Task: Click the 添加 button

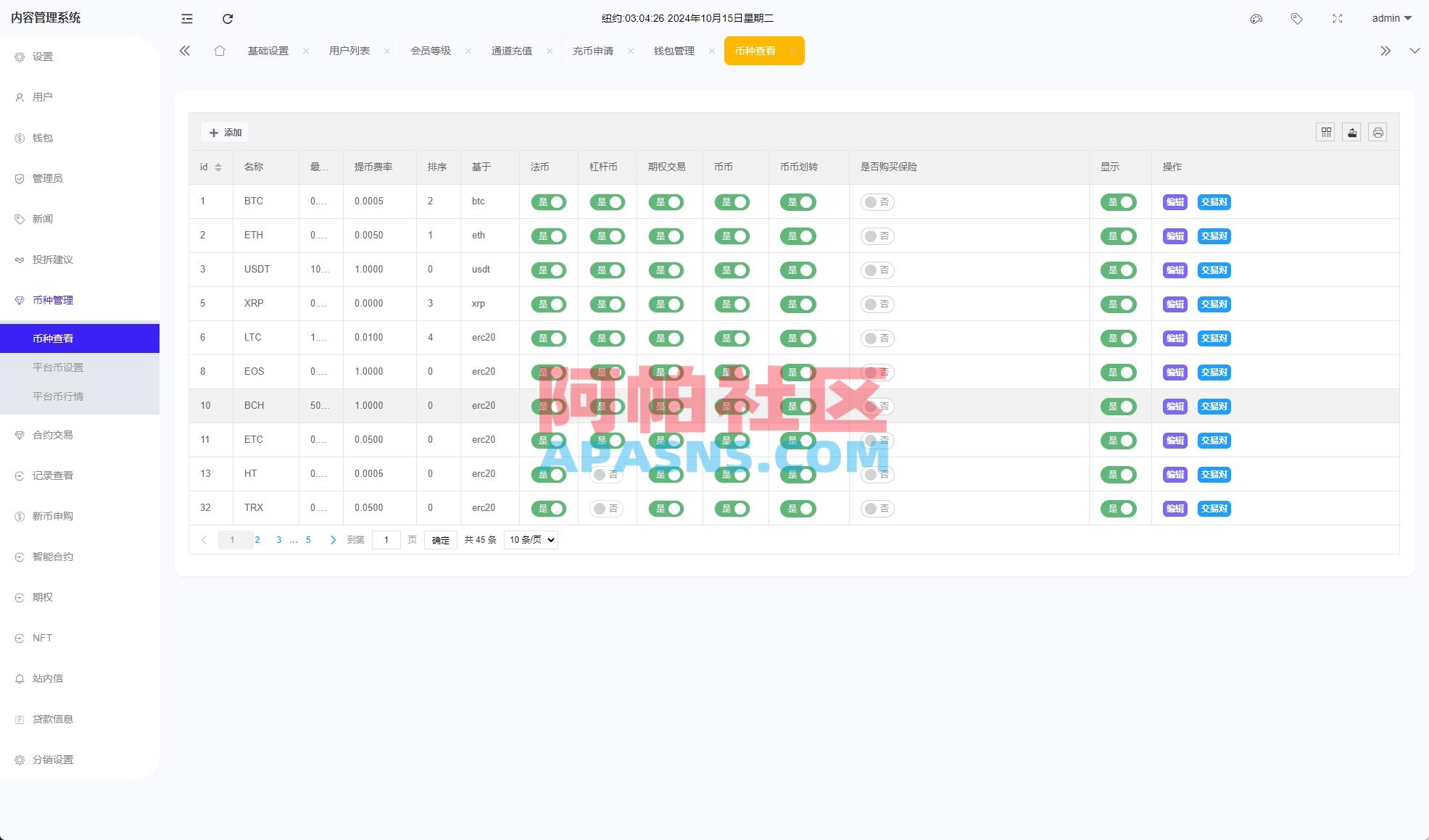Action: click(x=225, y=133)
